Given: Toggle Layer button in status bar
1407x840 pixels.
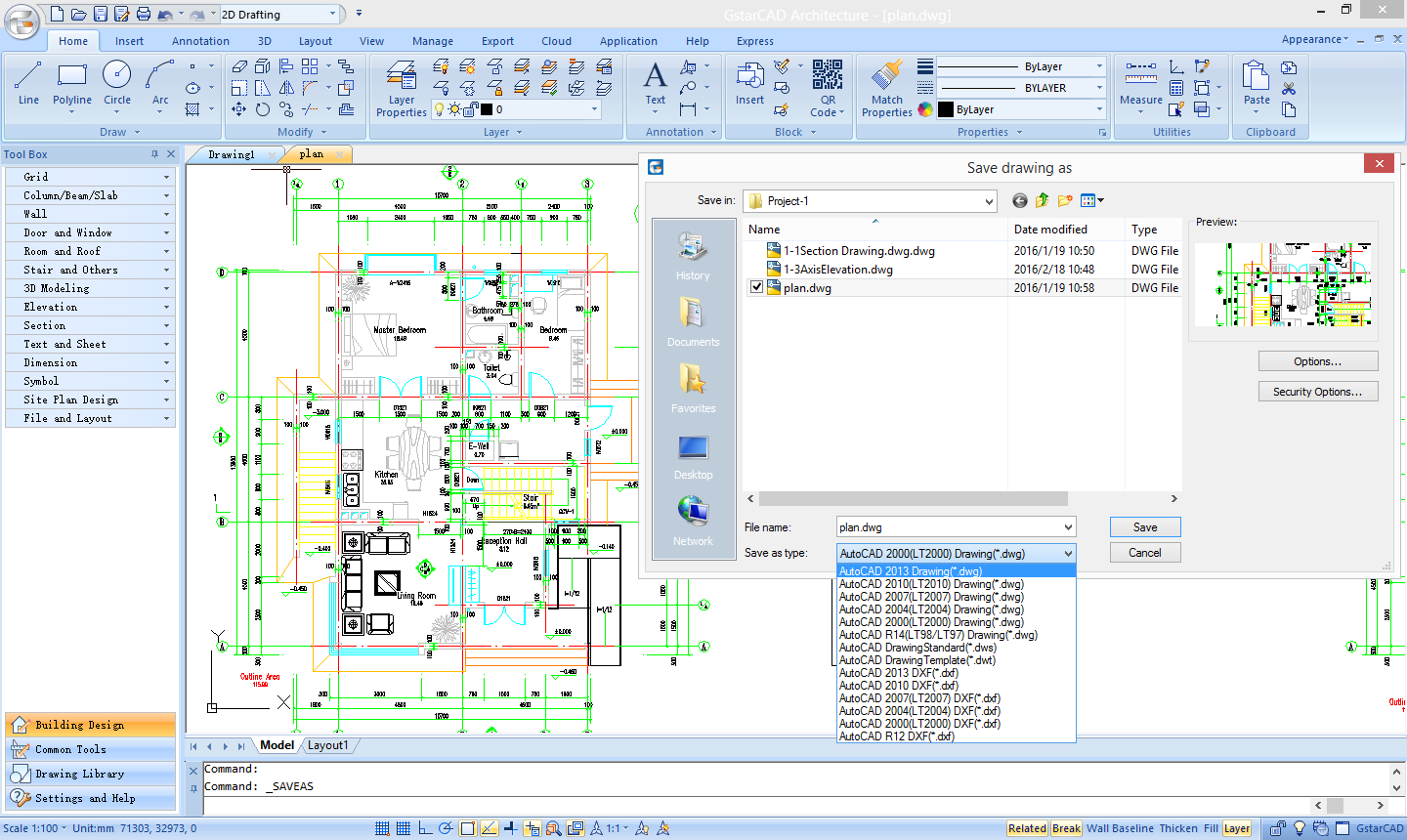Looking at the screenshot, I should (x=1237, y=828).
